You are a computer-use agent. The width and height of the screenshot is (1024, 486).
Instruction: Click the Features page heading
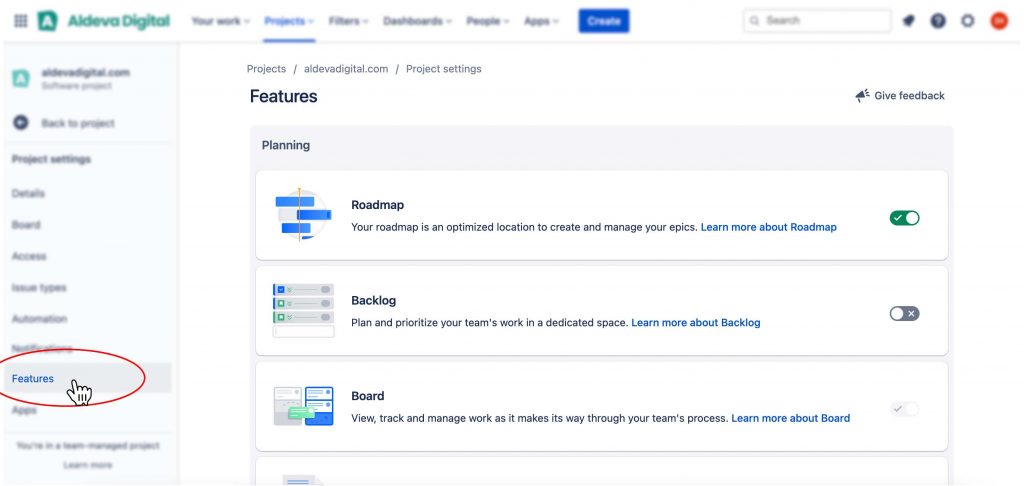[x=283, y=97]
